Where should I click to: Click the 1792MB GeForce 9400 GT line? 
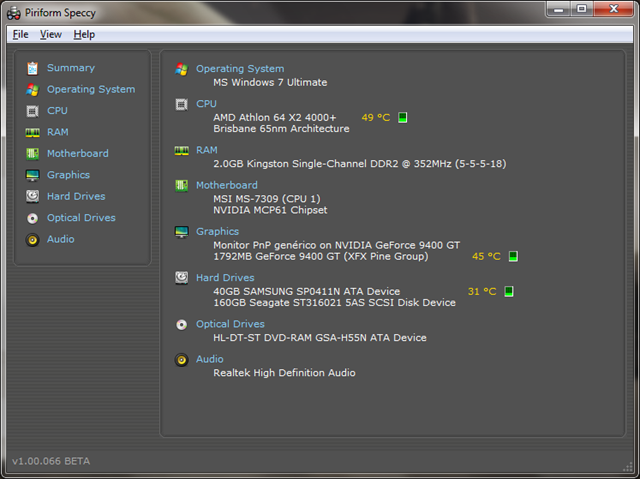[321, 257]
